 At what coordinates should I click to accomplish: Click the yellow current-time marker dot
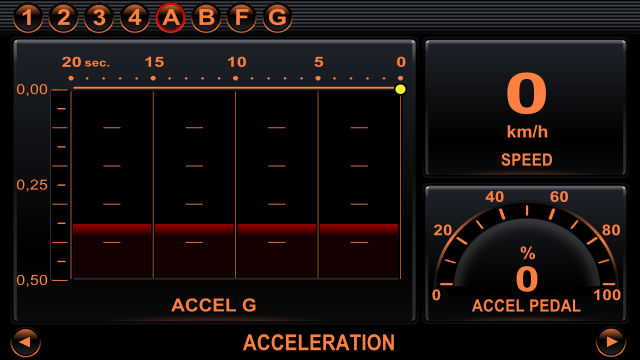[x=400, y=89]
